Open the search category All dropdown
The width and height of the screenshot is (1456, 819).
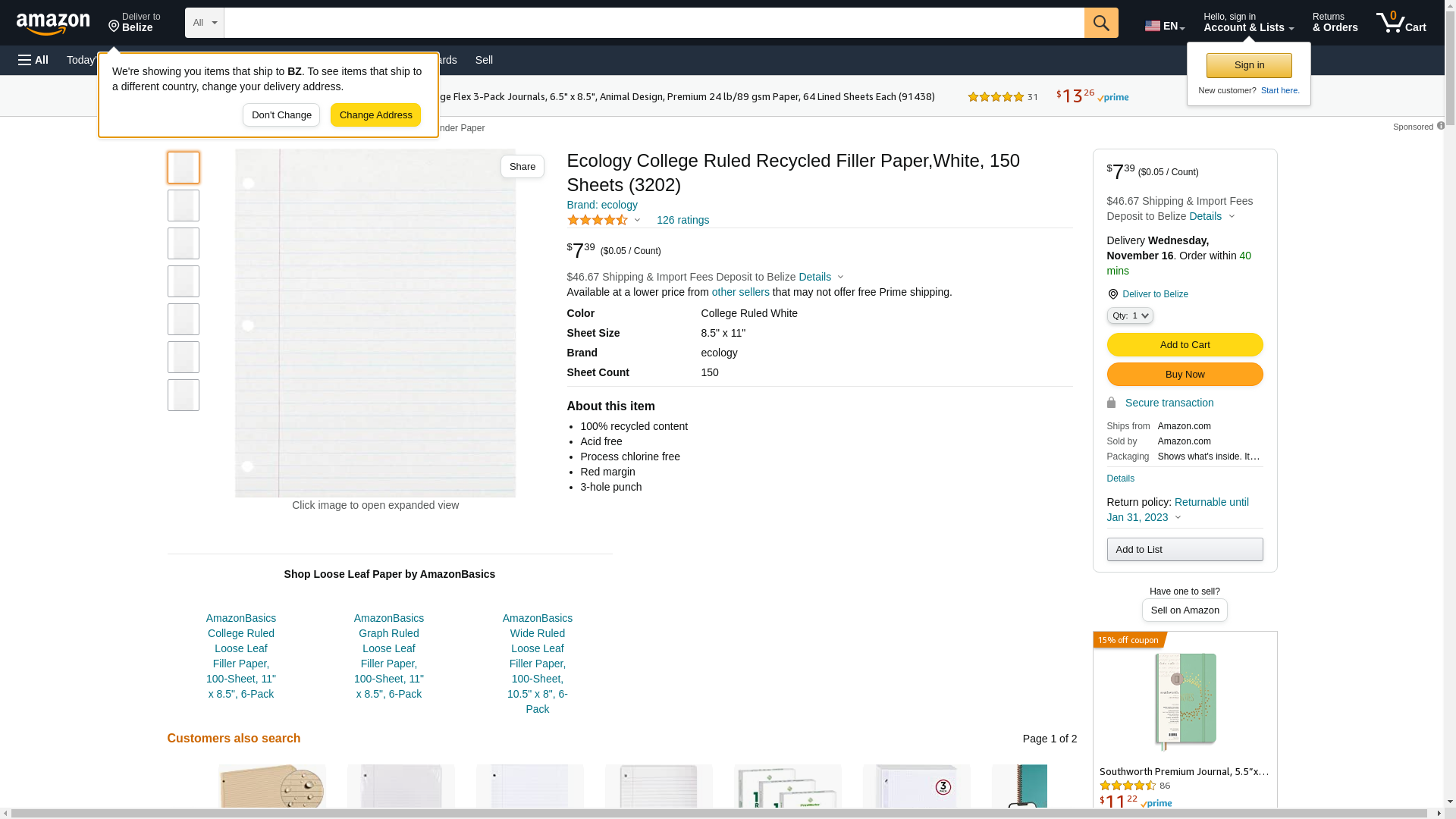pyautogui.click(x=204, y=23)
